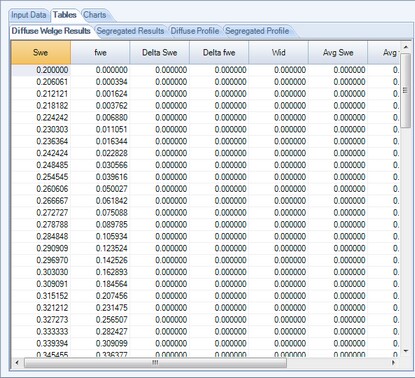Click the horizontal scrollbar thumb
This screenshot has width=415, height=378.
pos(155,362)
